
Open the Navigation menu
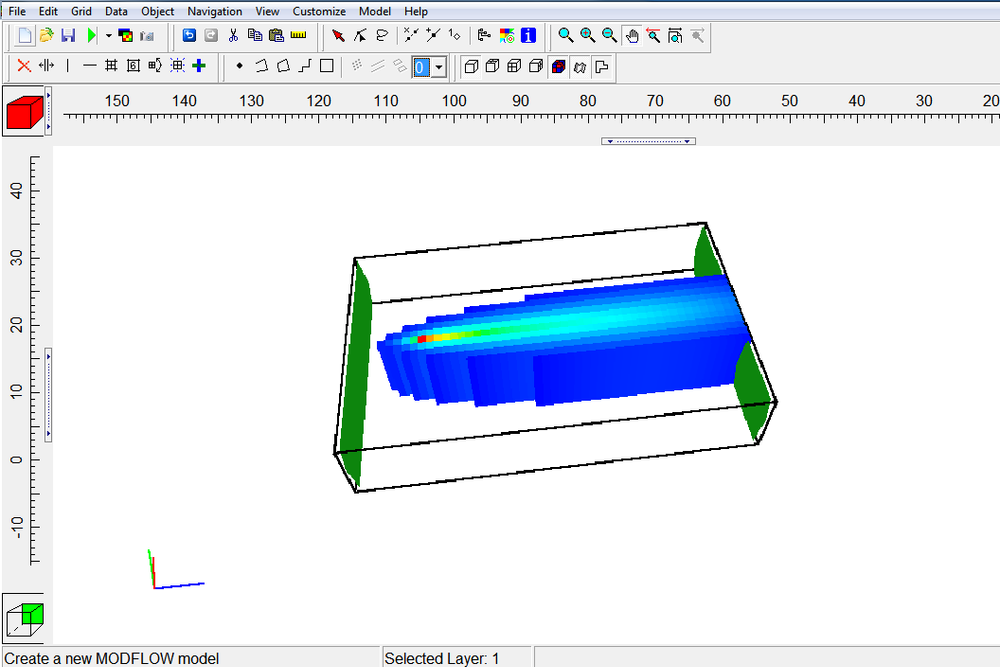214,11
